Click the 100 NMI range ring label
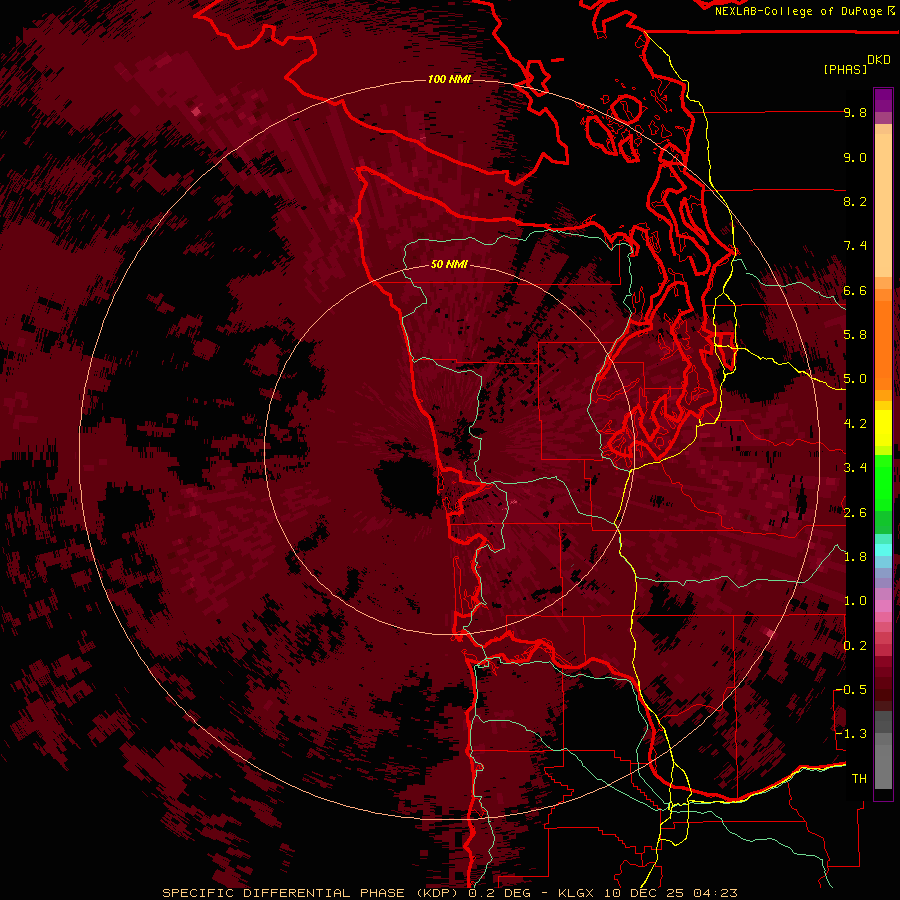This screenshot has width=900, height=900. (x=449, y=79)
